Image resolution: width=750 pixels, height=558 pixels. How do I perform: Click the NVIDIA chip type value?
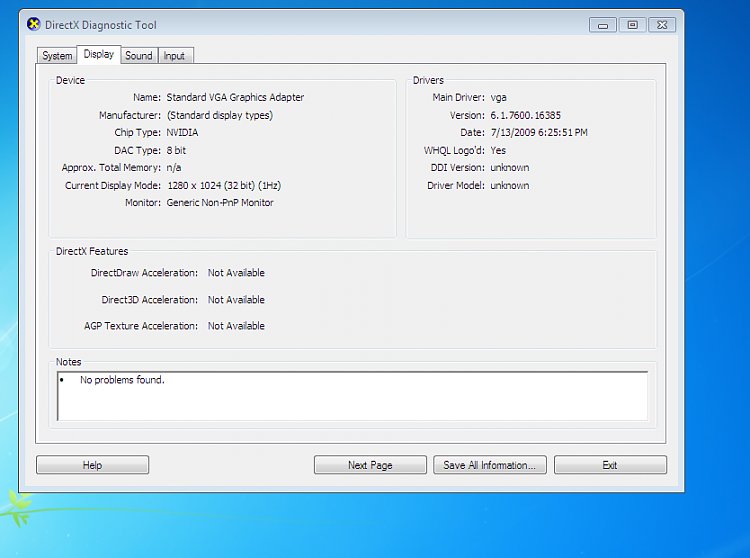coord(182,132)
